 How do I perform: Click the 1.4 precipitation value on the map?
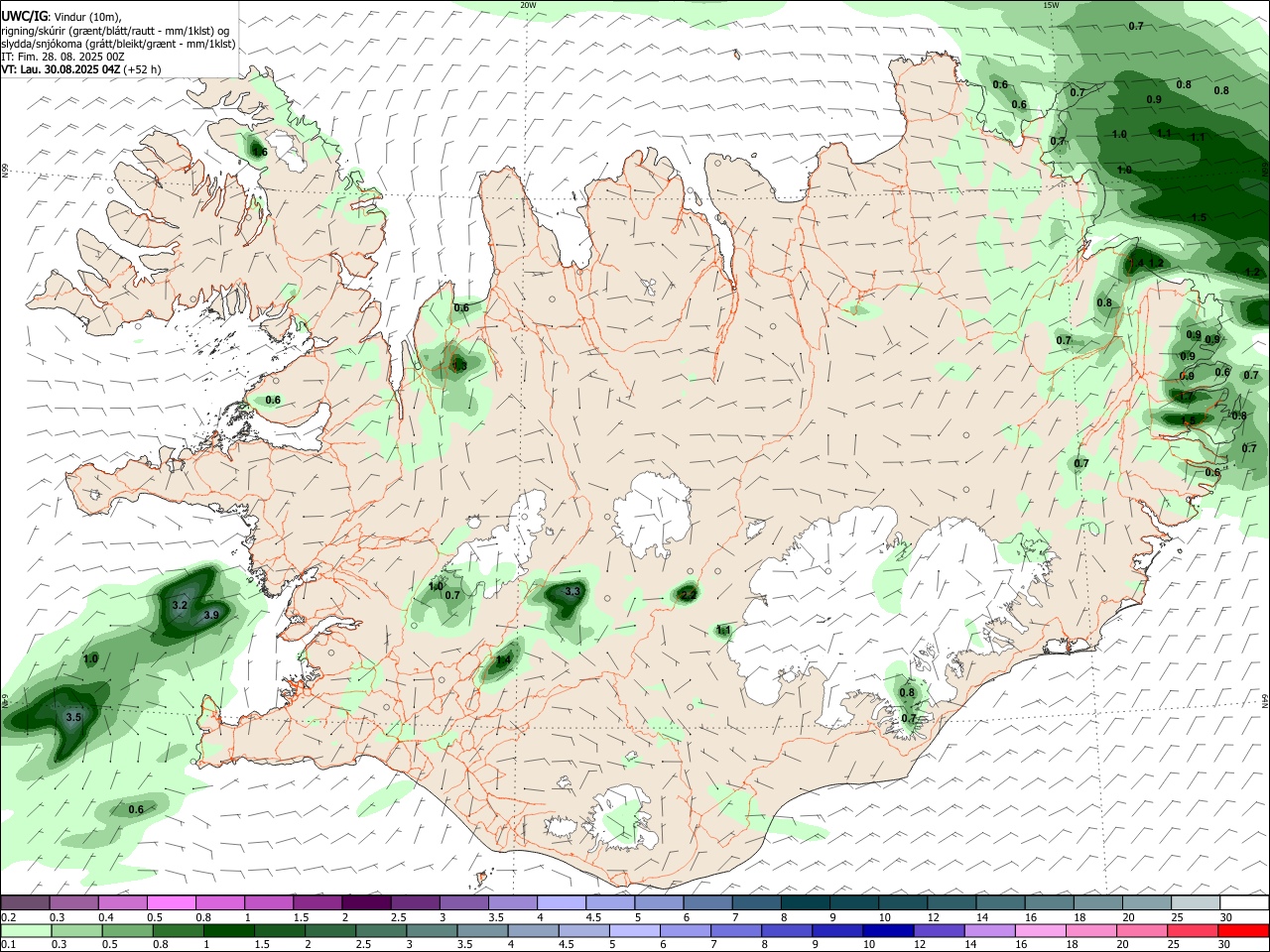click(503, 660)
